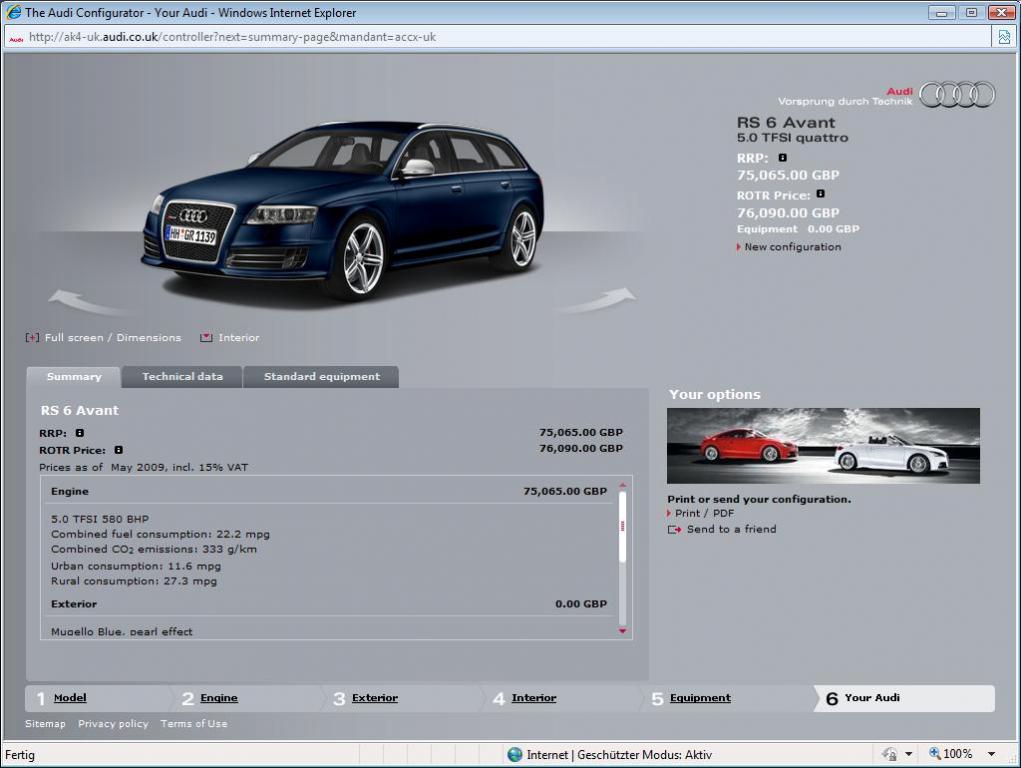Start a New configuration
This screenshot has height=768, width=1021.
coord(792,247)
